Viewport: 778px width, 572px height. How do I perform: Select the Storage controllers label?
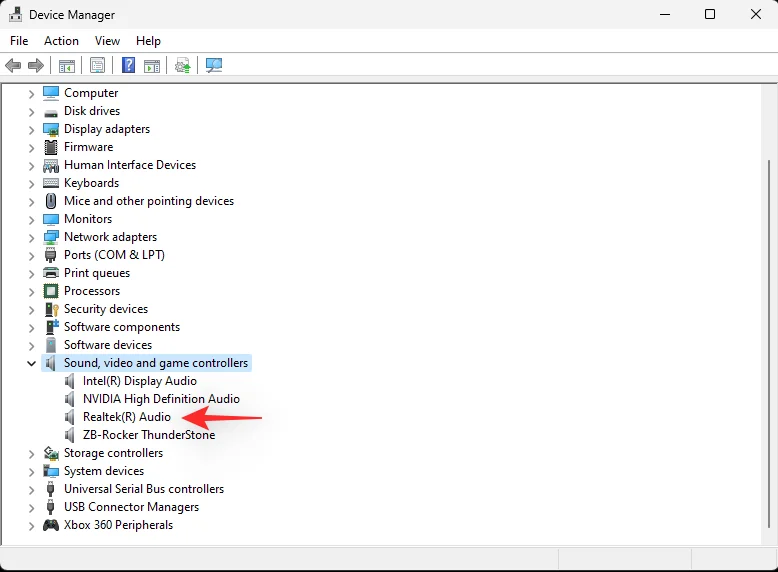[x=113, y=453]
